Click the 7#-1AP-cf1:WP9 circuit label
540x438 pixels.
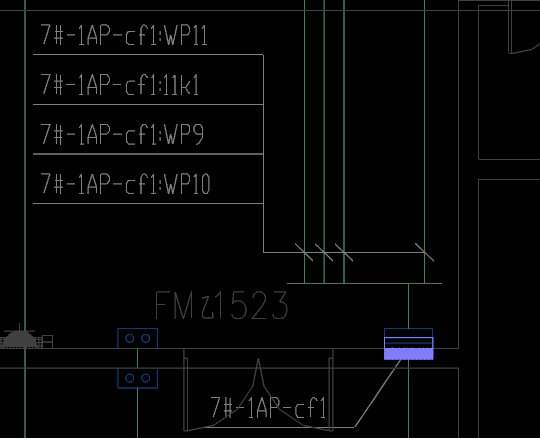pyautogui.click(x=123, y=134)
